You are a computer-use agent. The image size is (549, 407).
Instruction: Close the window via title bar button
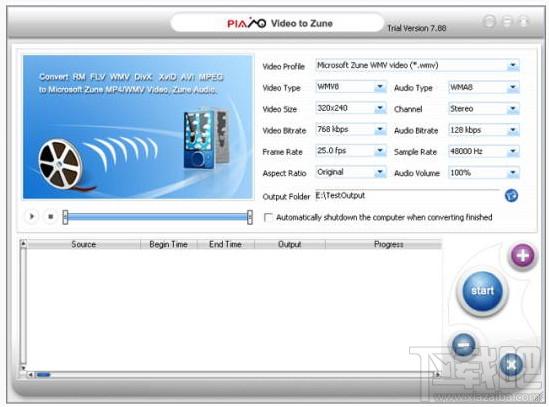pyautogui.click(x=524, y=22)
